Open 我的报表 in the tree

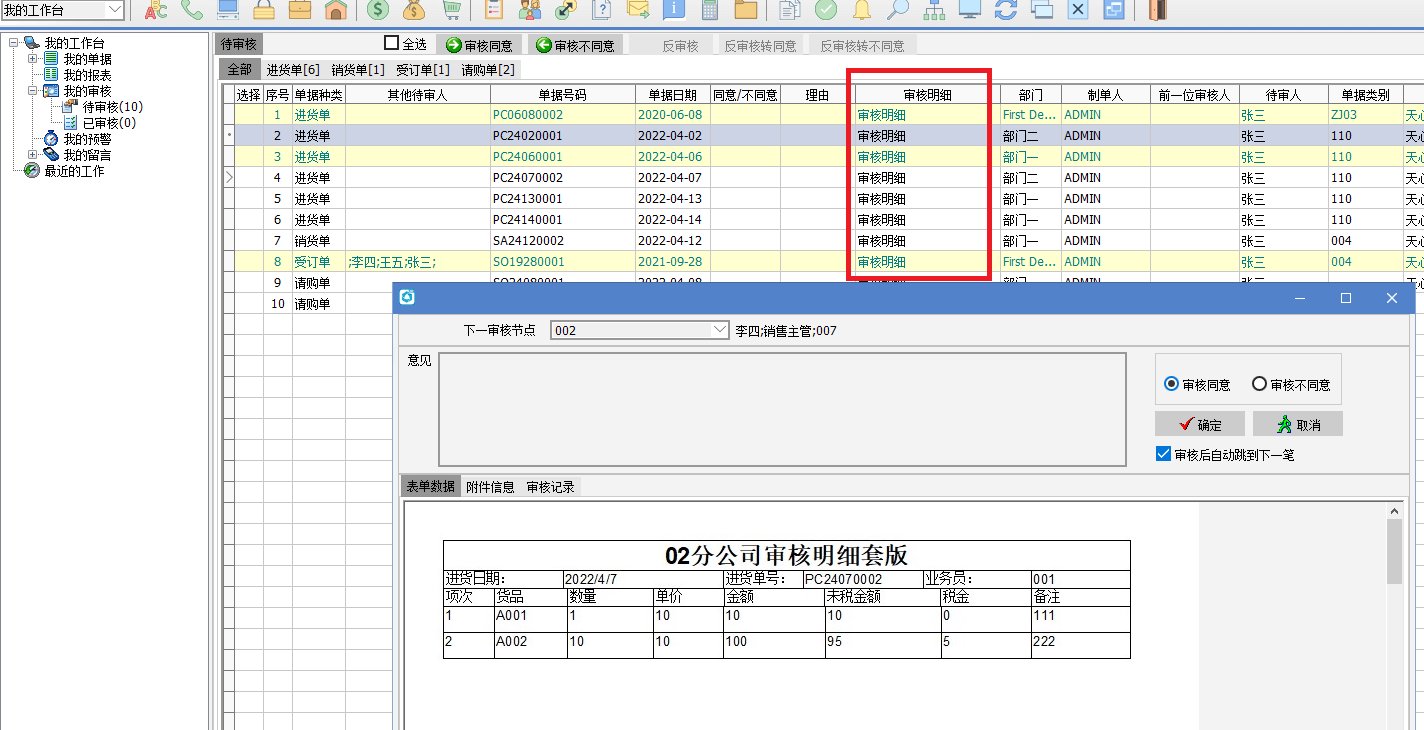coord(88,75)
